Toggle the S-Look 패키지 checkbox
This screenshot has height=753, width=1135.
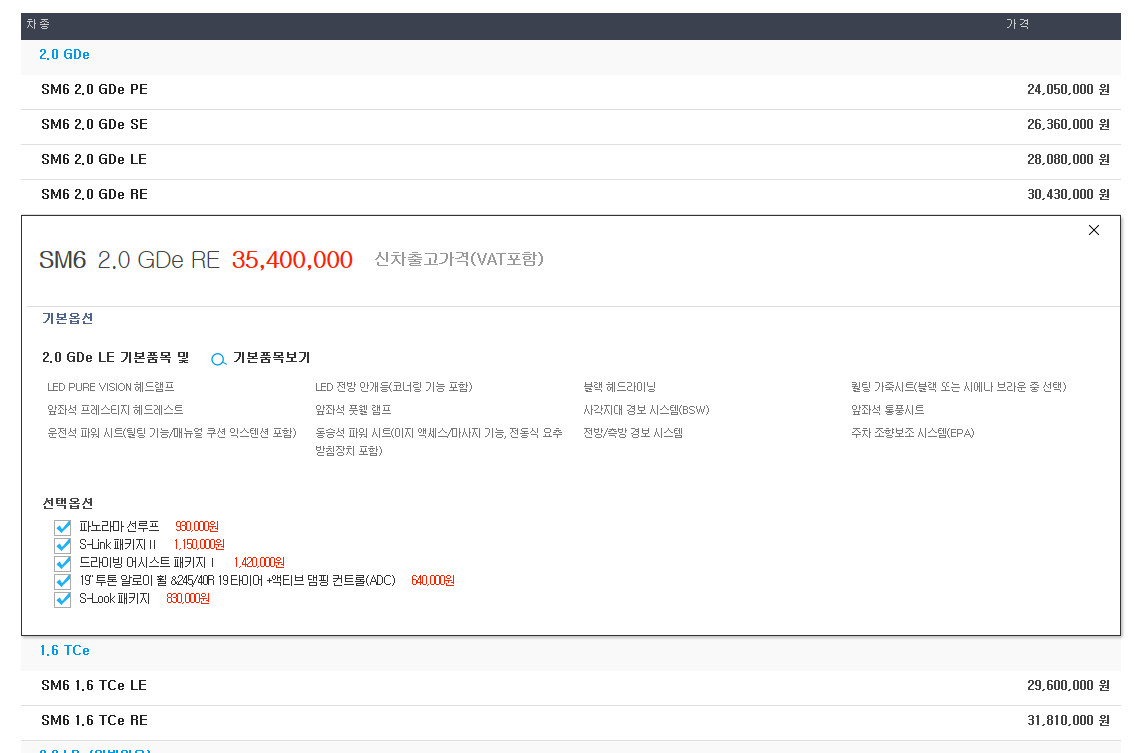coord(63,600)
